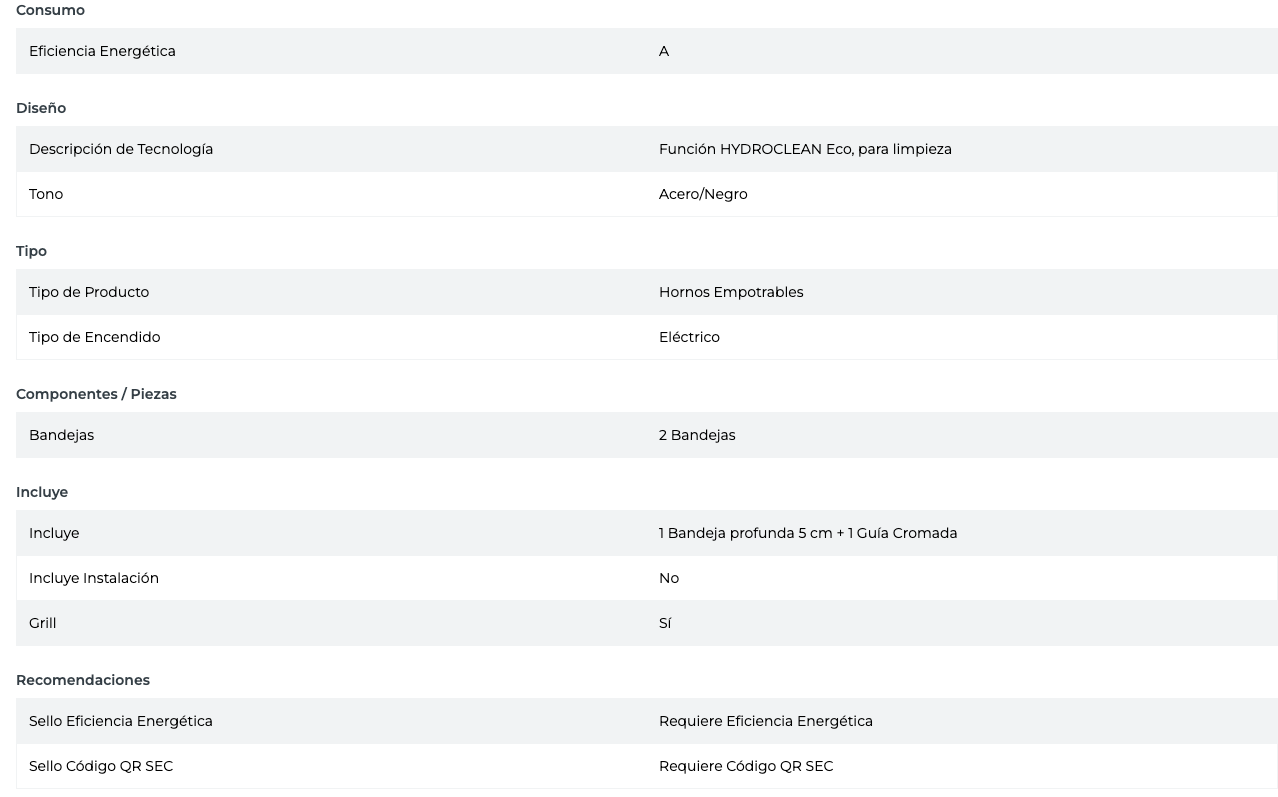
Task: Click the Requiere Código QR SEC value
Action: [x=746, y=766]
